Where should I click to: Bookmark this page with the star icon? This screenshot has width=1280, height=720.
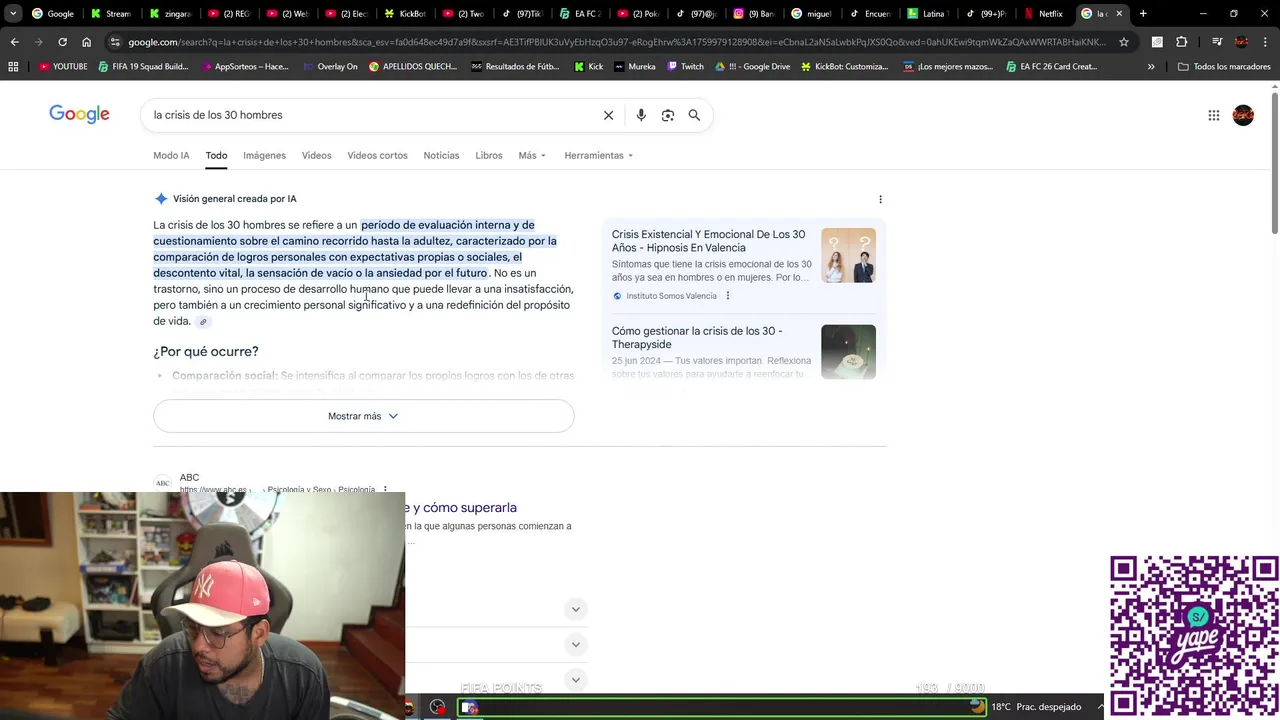(1124, 42)
